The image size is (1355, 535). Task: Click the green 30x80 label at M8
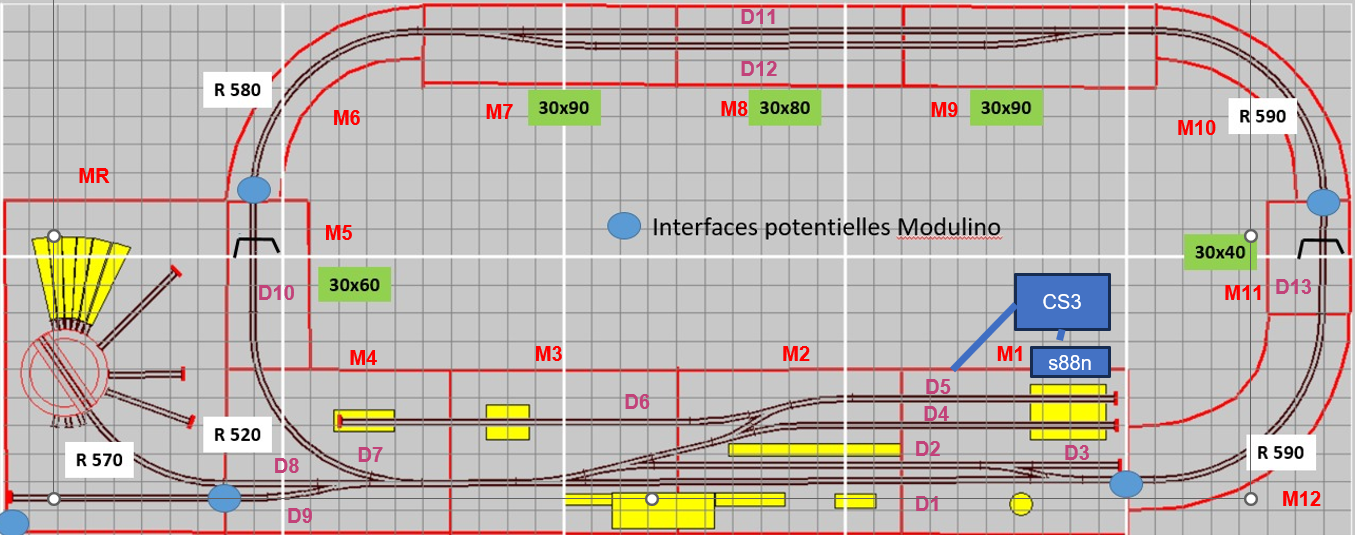click(785, 107)
